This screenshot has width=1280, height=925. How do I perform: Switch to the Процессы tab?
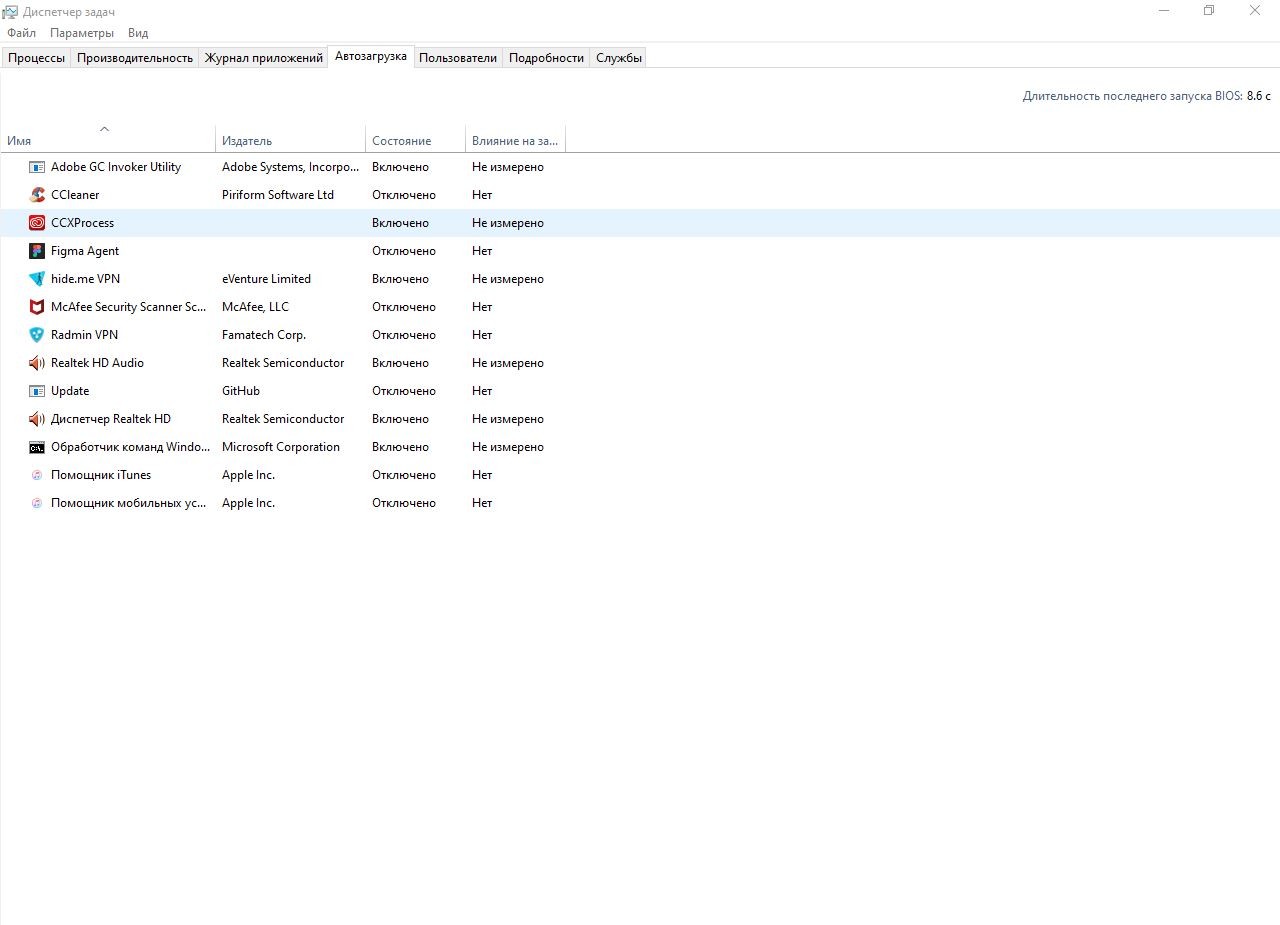[x=37, y=58]
